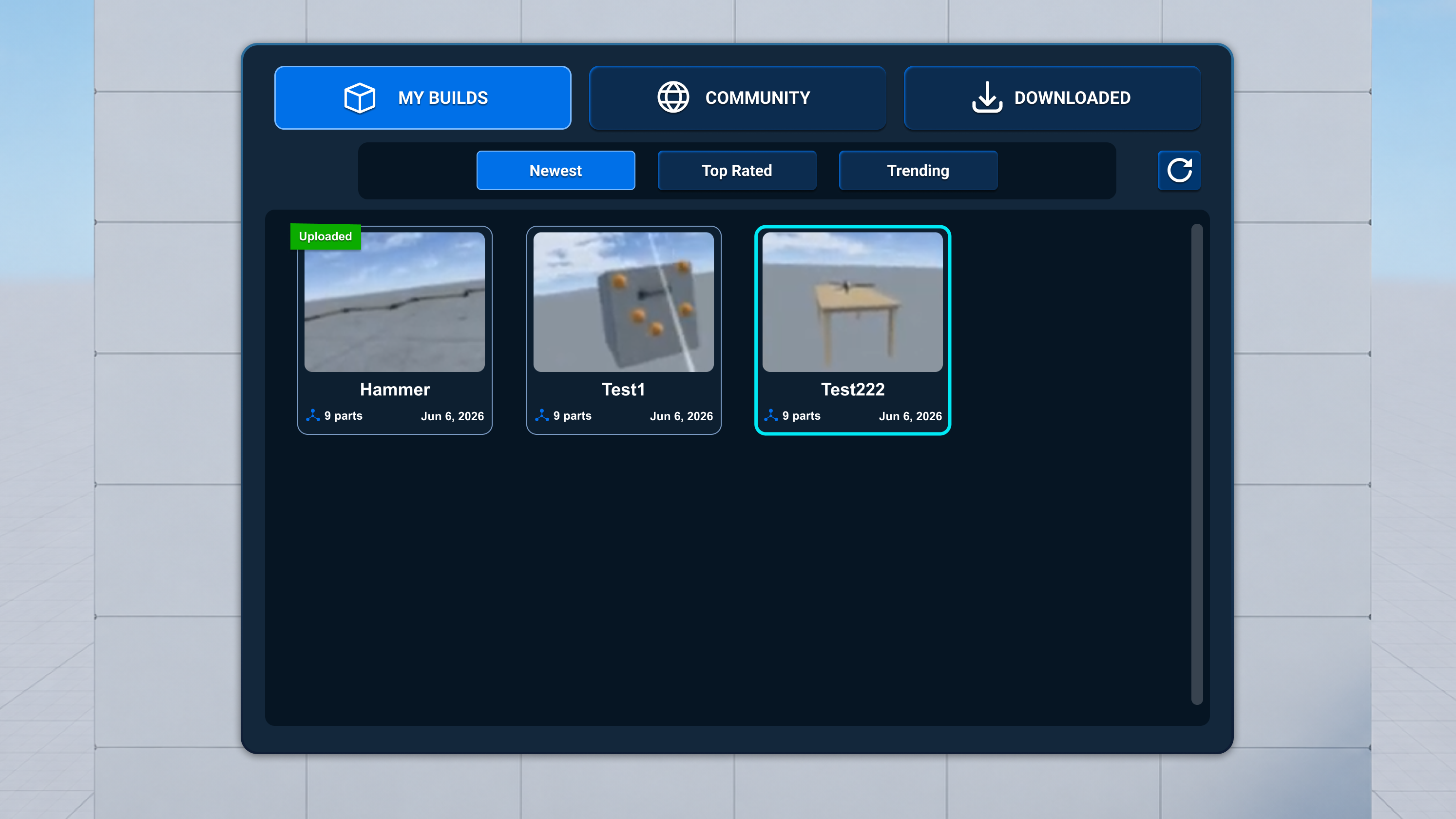This screenshot has height=819, width=1456.
Task: Refresh the builds list
Action: tap(1179, 170)
